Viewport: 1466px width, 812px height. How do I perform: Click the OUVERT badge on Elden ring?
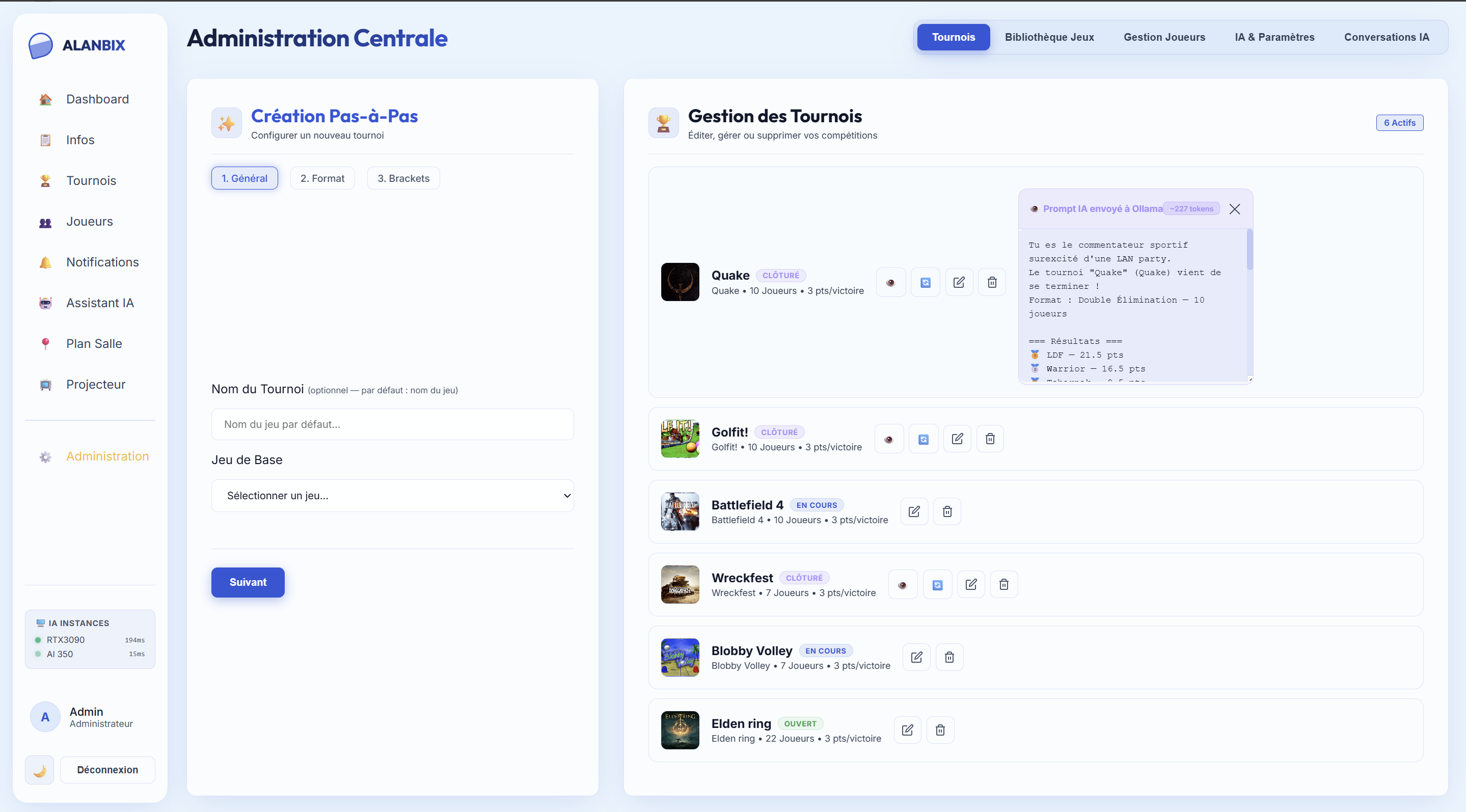[x=800, y=724]
